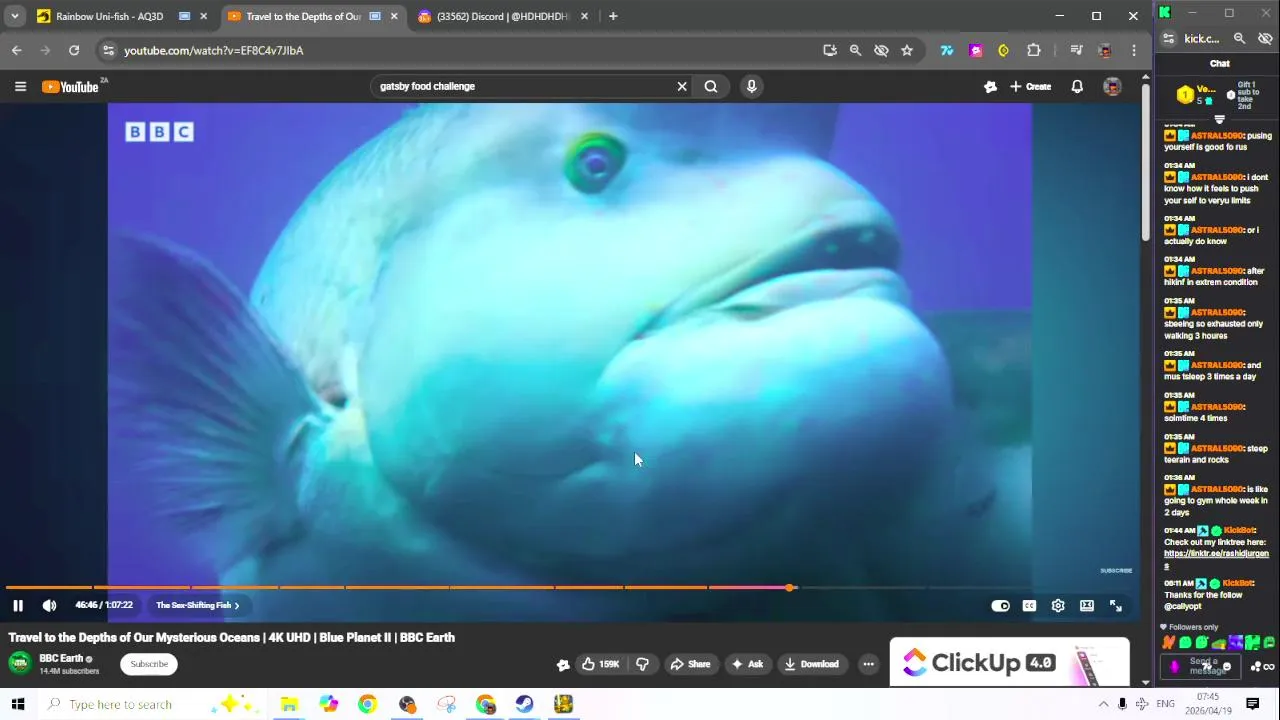The image size is (1280, 720).
Task: Open the address bar zoom magnifier icon
Action: click(x=855, y=50)
